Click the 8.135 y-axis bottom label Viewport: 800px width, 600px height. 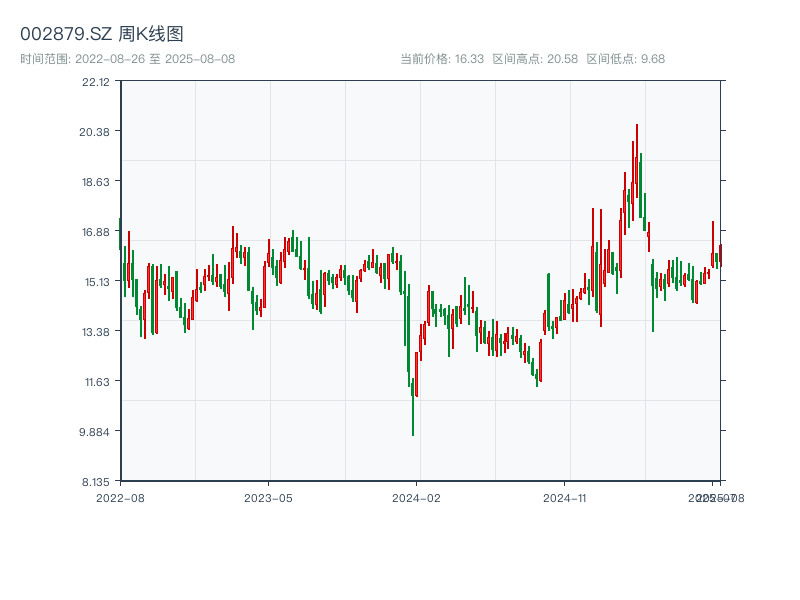click(96, 482)
